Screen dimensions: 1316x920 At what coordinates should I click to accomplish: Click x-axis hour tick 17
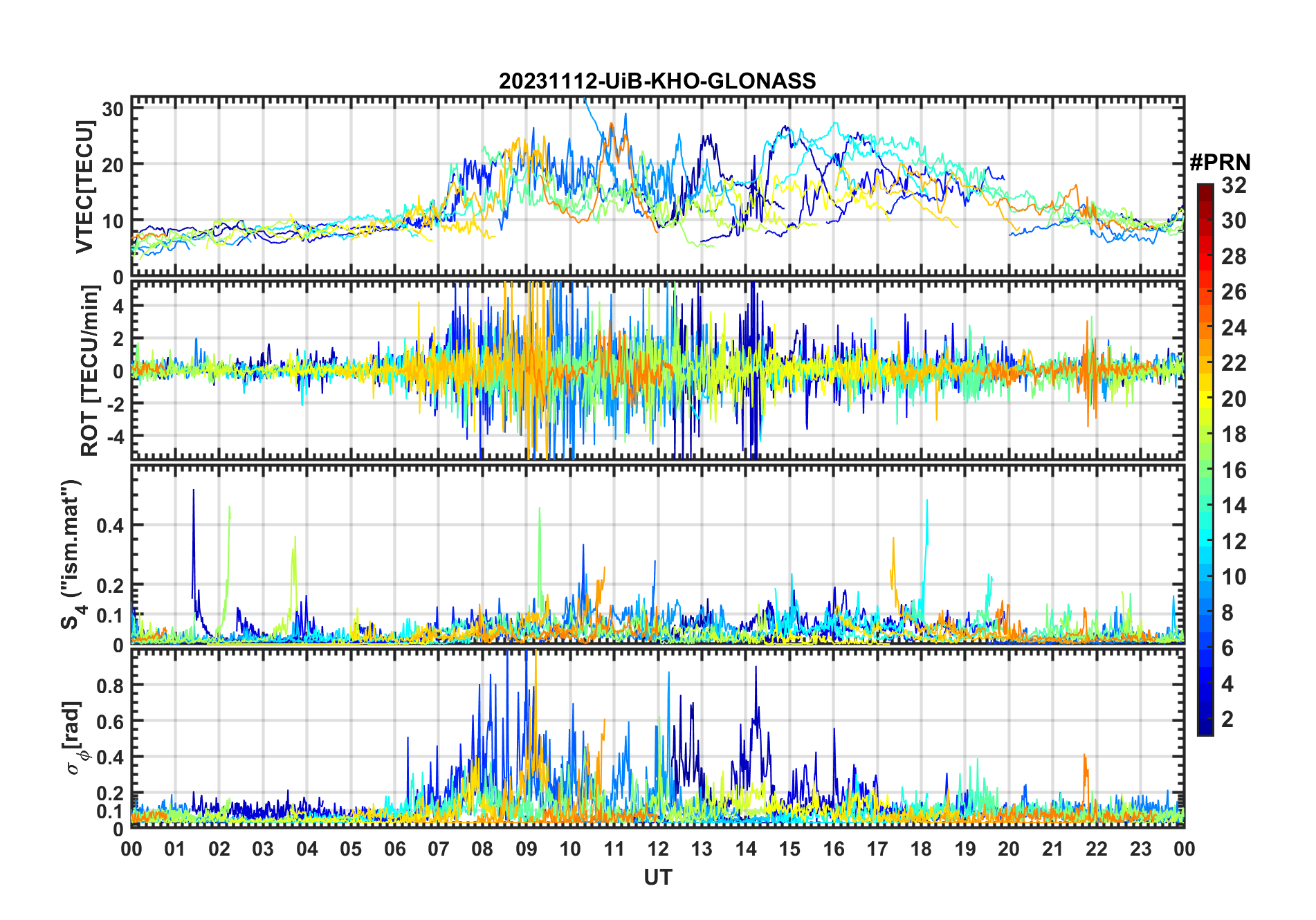877,849
